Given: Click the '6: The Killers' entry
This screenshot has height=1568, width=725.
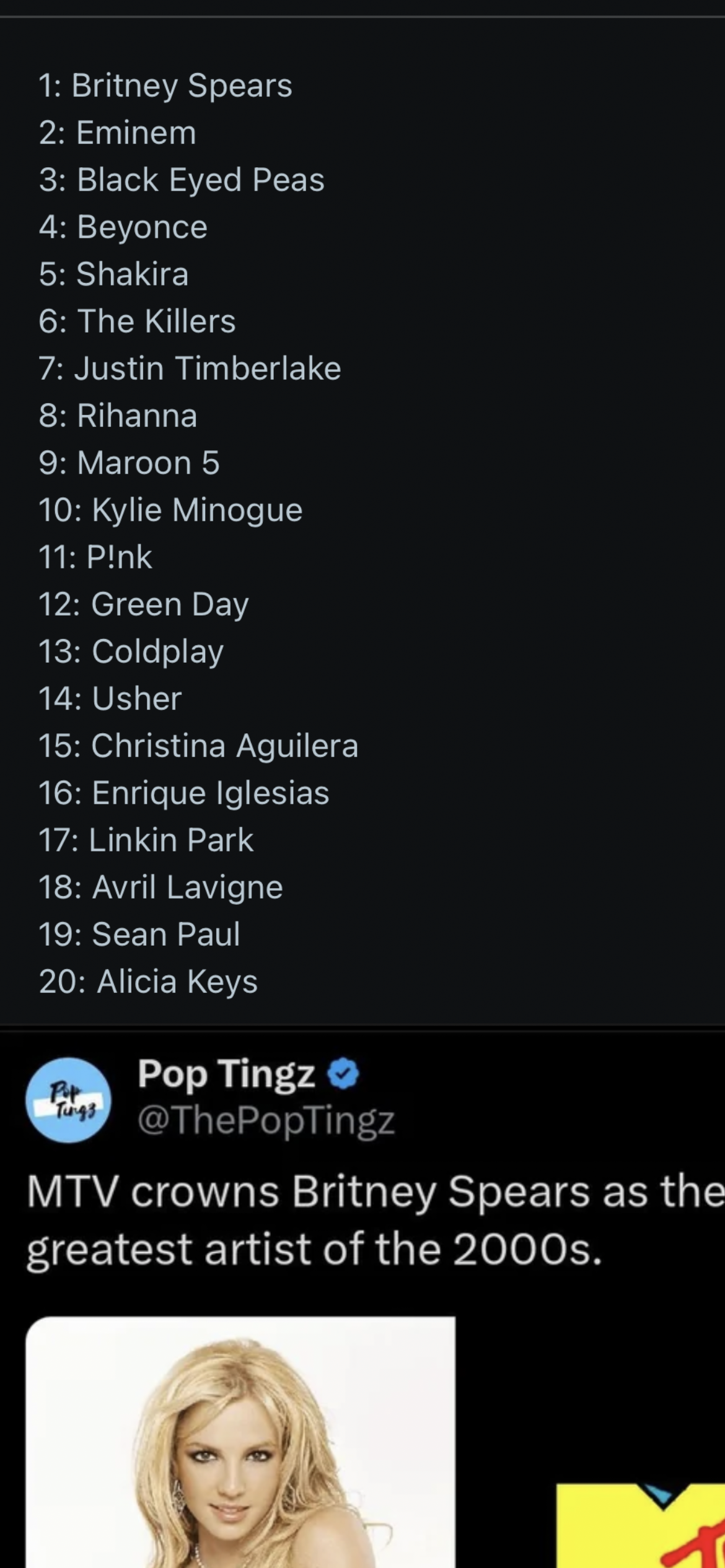Looking at the screenshot, I should pyautogui.click(x=137, y=321).
